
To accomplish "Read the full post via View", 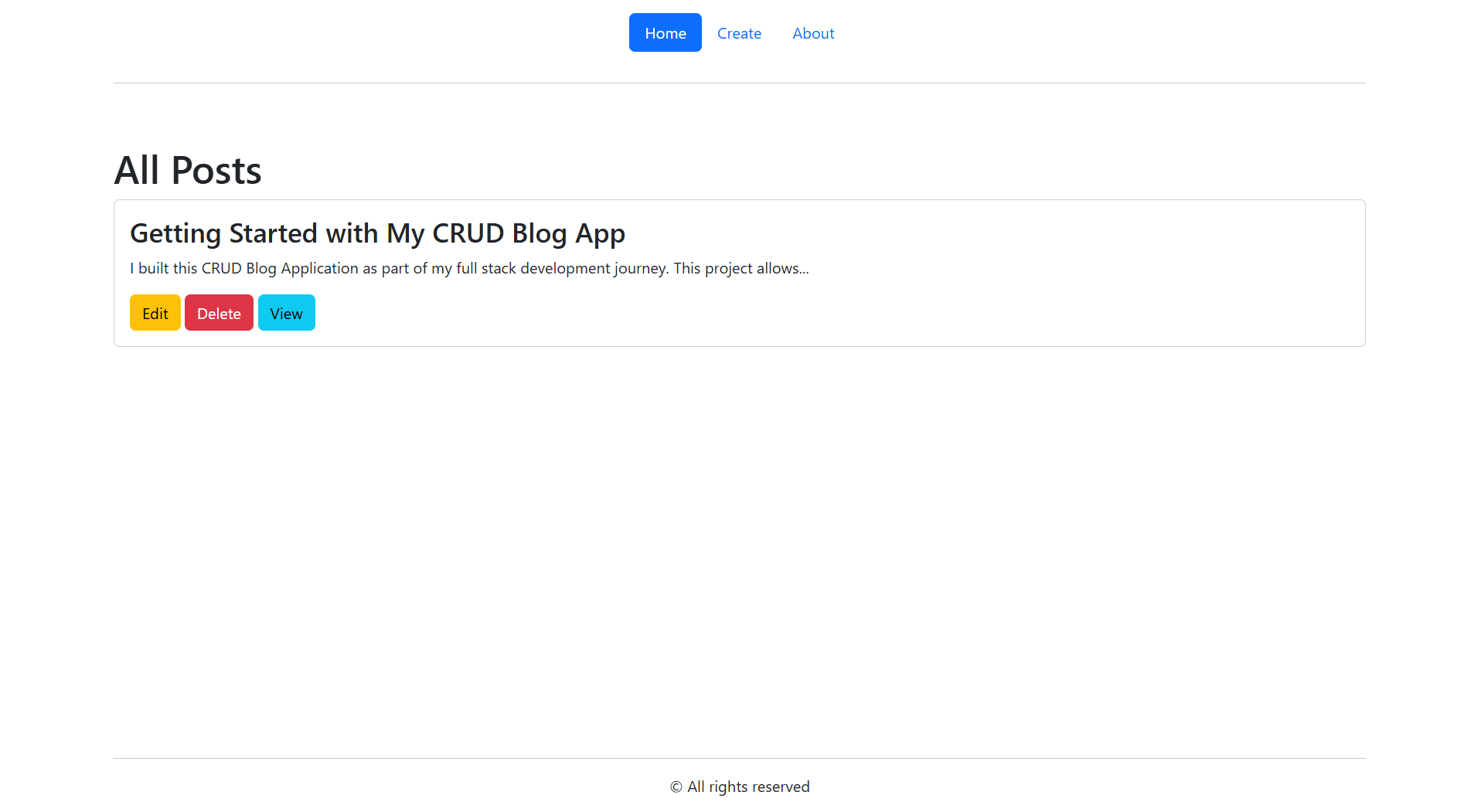I will tap(286, 312).
